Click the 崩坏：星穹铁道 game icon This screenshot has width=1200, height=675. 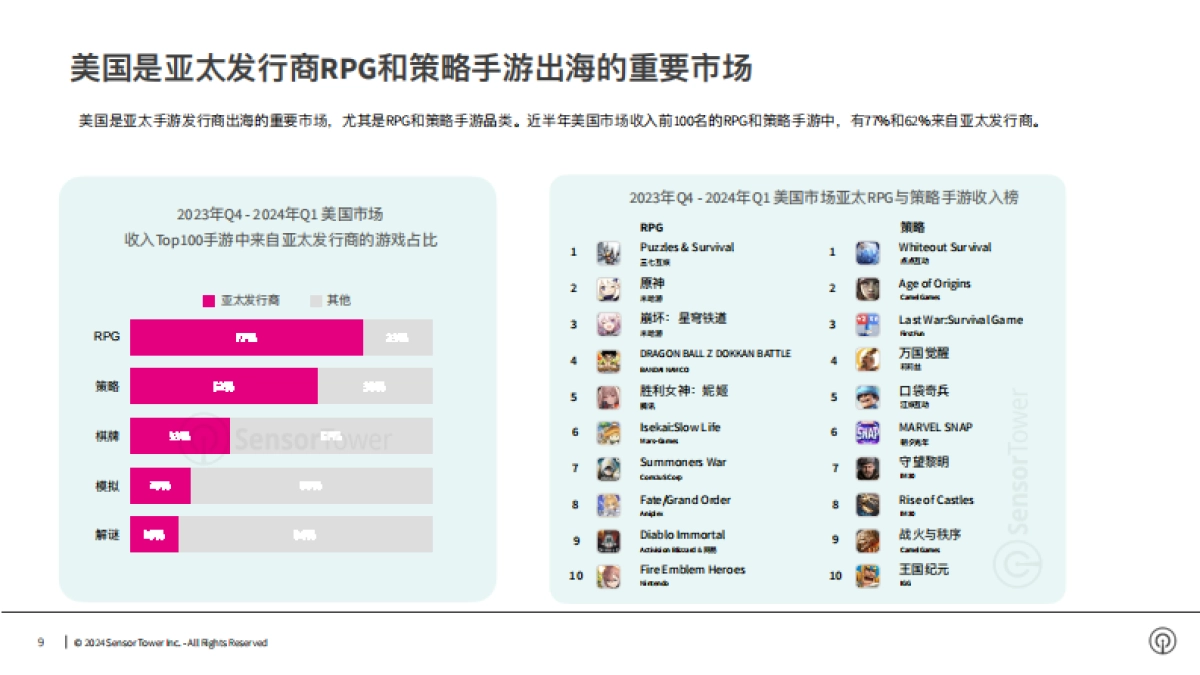[608, 323]
